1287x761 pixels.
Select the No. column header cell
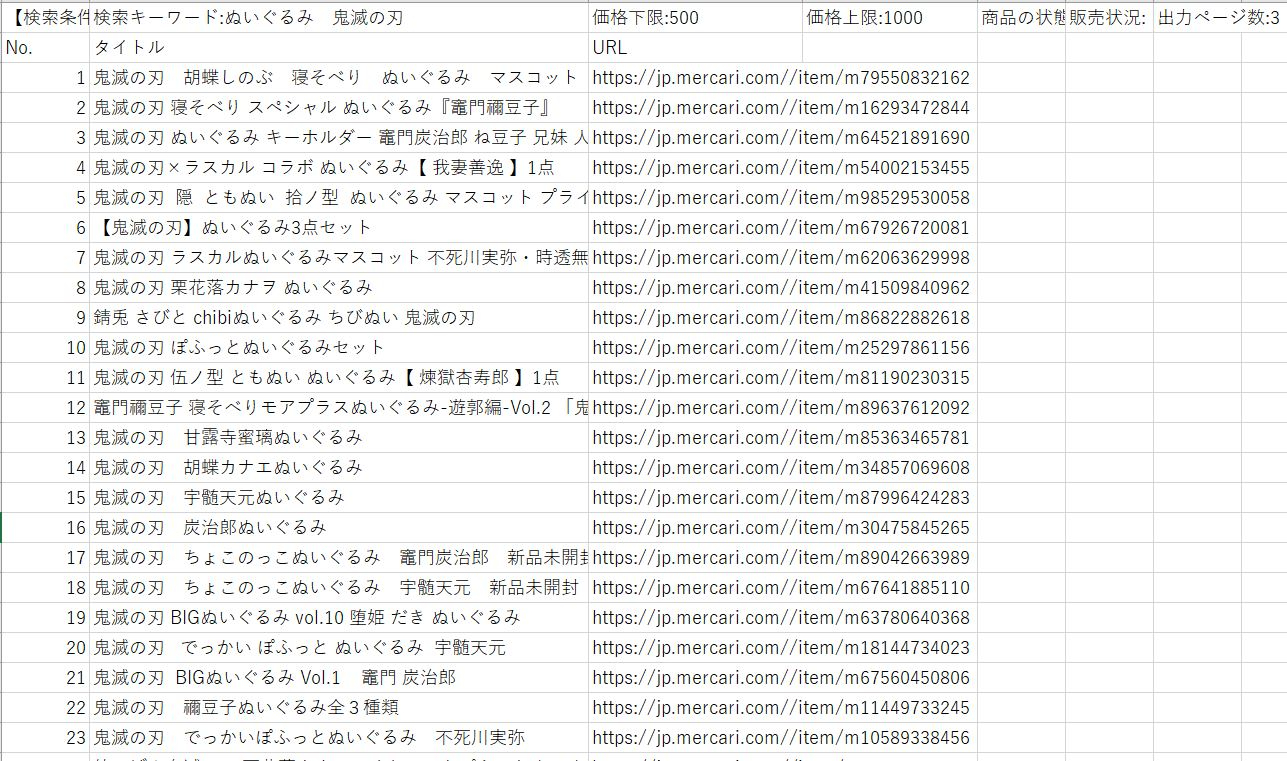[46, 47]
